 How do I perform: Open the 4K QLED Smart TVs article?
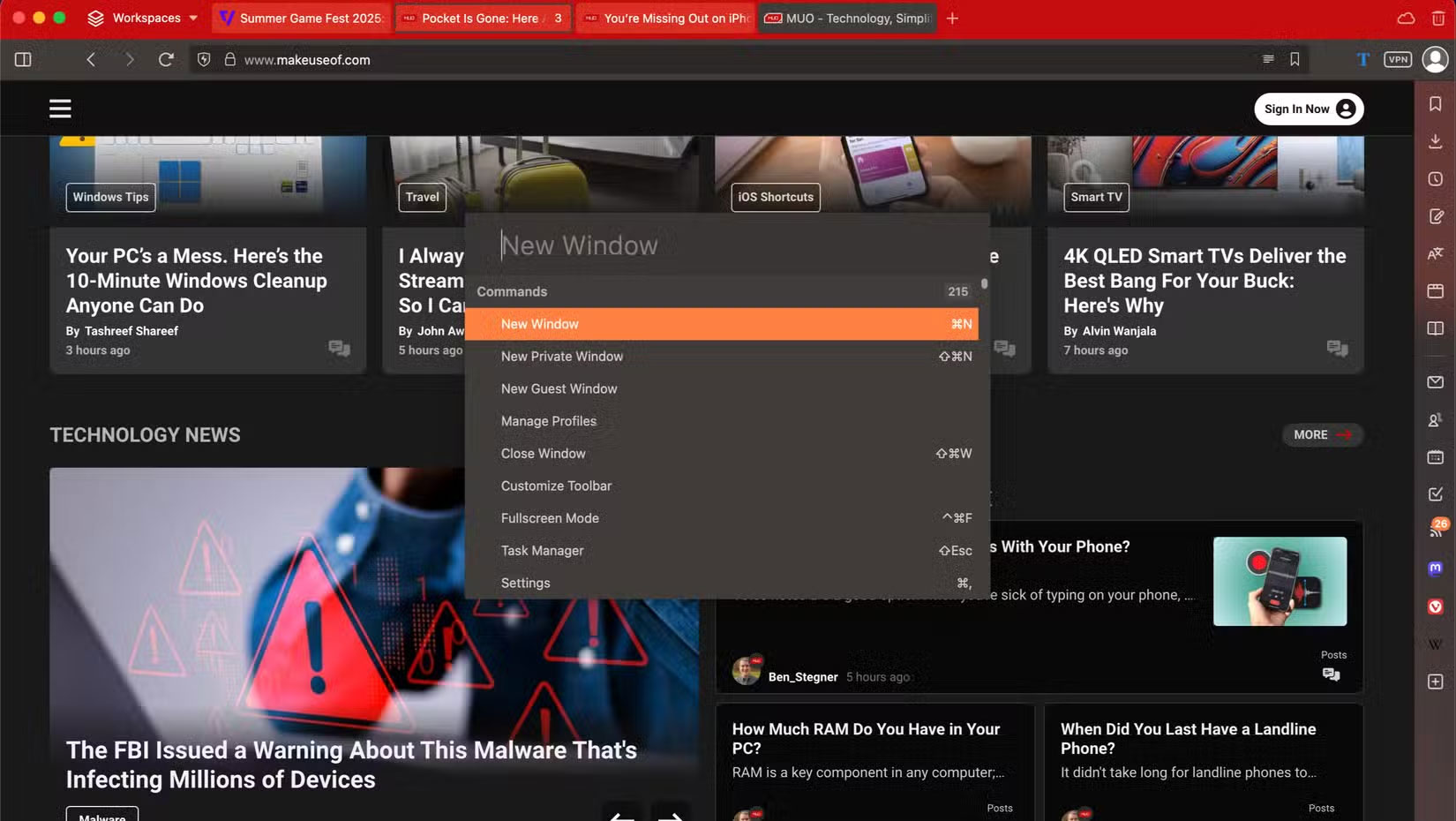tap(1205, 281)
